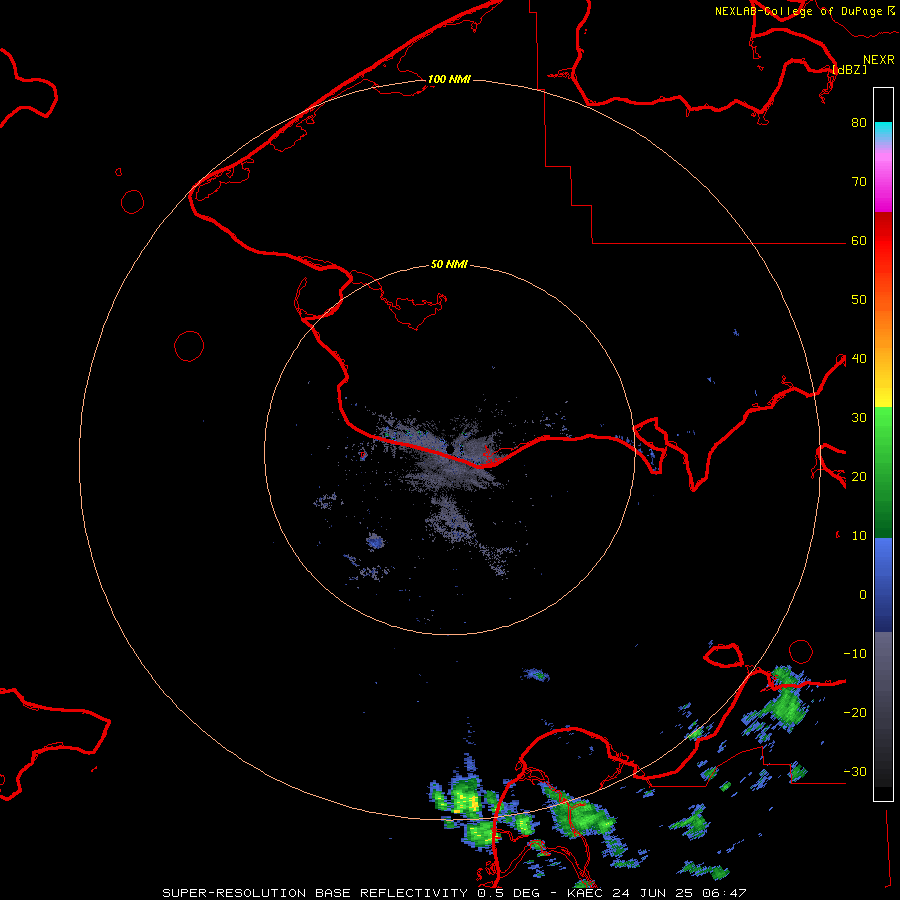Click the "NEXR" label above the color scale
This screenshot has height=900, width=900.
[x=879, y=60]
